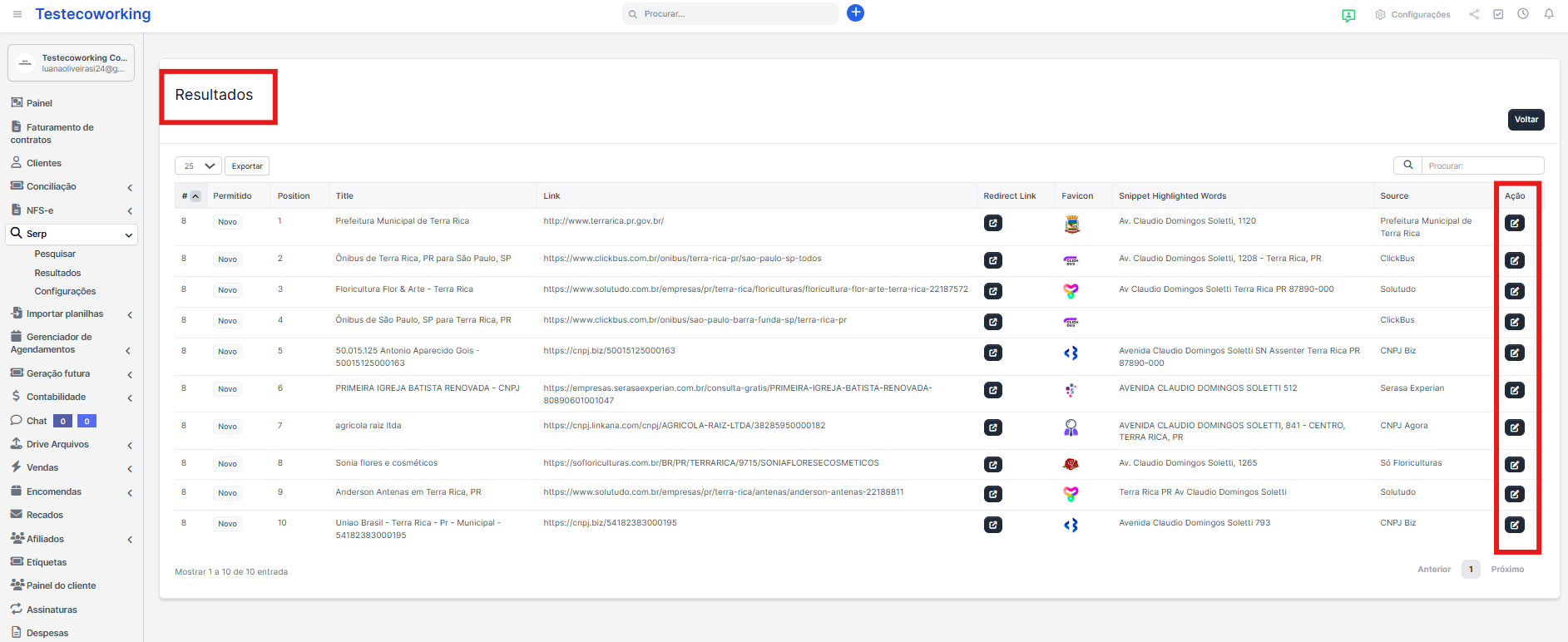The width and height of the screenshot is (1568, 642).
Task: Open redirect link for Prefeitura Municipal row
Action: pyautogui.click(x=993, y=223)
